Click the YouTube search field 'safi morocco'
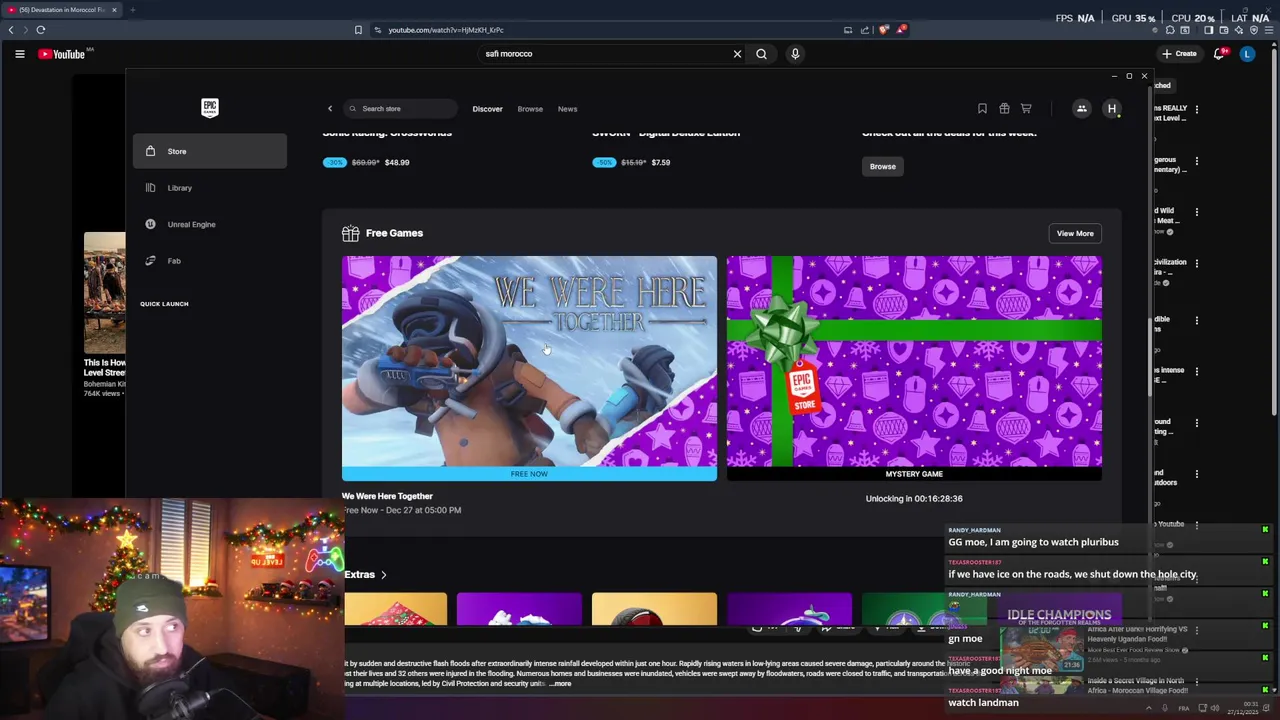Image resolution: width=1280 pixels, height=720 pixels. 610,54
